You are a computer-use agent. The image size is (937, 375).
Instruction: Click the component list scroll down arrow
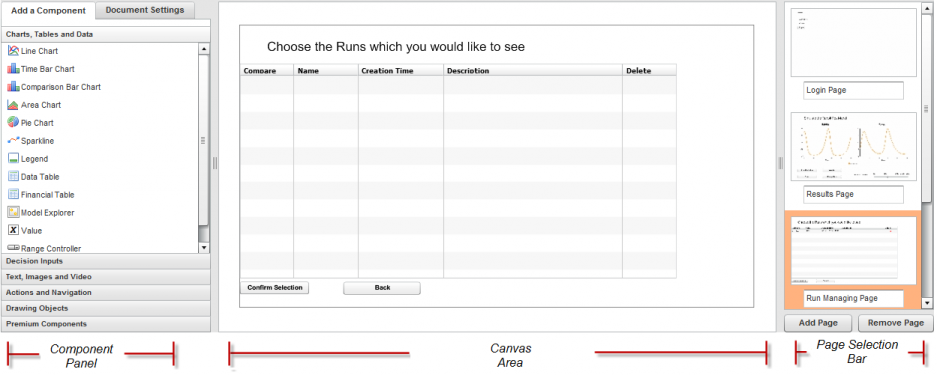(204, 247)
